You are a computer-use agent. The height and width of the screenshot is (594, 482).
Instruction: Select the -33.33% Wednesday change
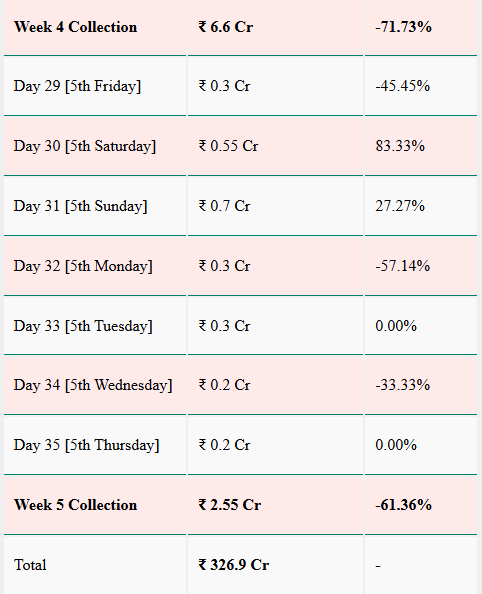click(403, 385)
